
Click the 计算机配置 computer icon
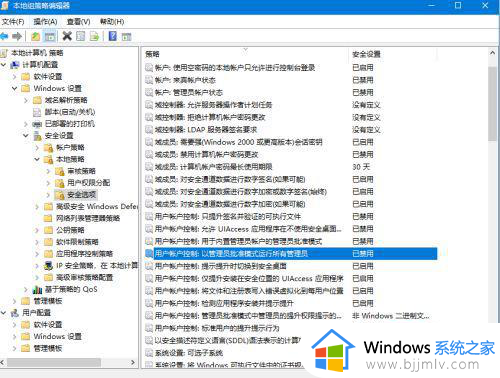click(x=15, y=65)
